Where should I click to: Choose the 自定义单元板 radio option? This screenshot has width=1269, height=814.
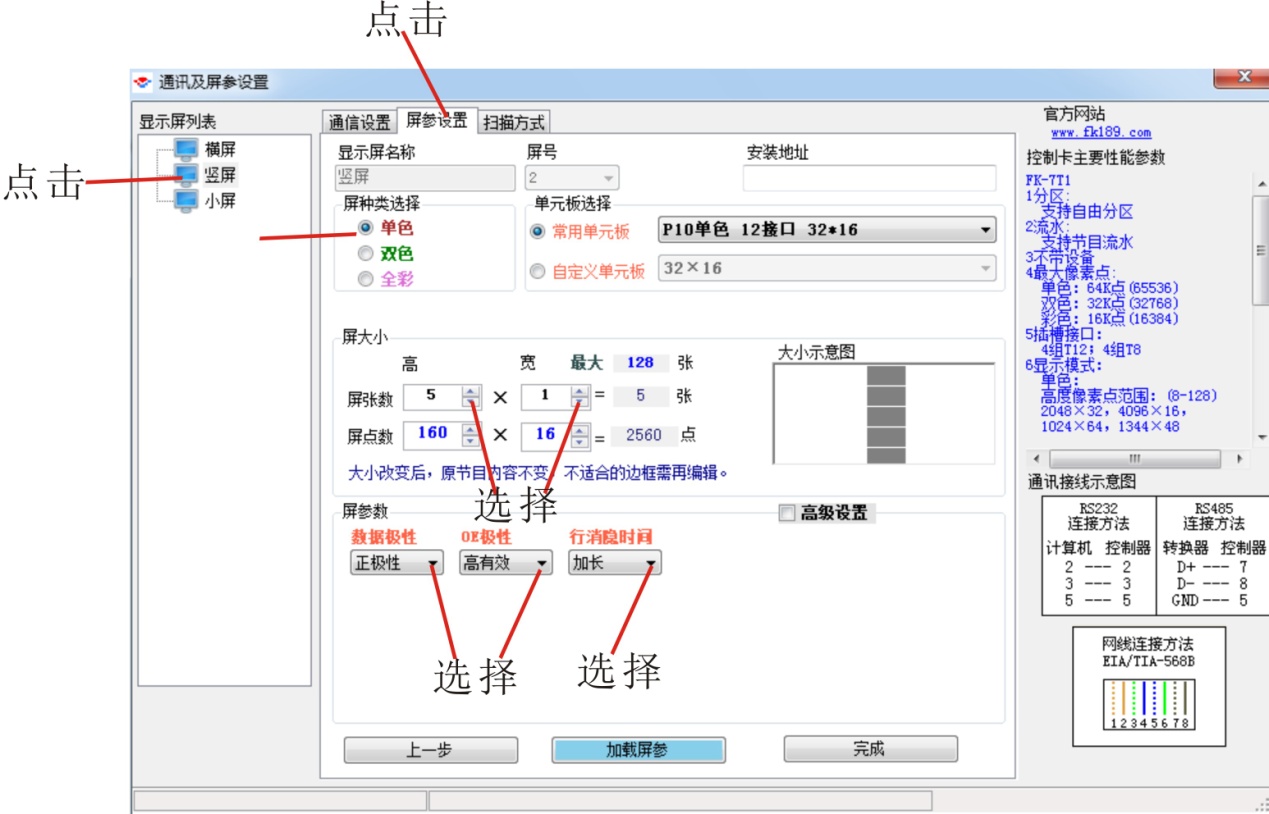(538, 270)
